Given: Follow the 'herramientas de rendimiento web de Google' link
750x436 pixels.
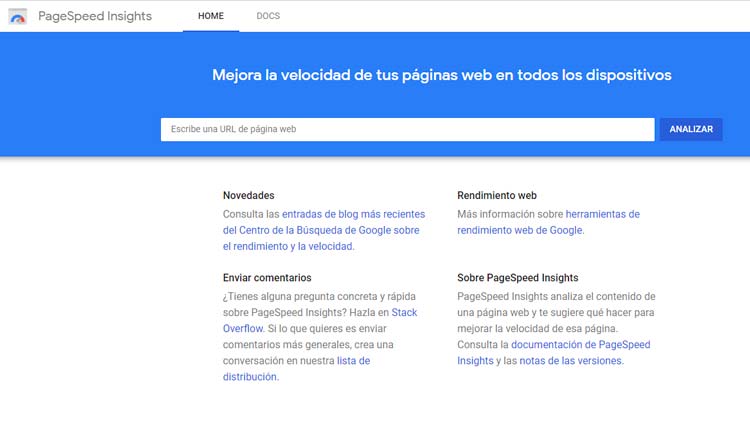Looking at the screenshot, I should (x=548, y=222).
